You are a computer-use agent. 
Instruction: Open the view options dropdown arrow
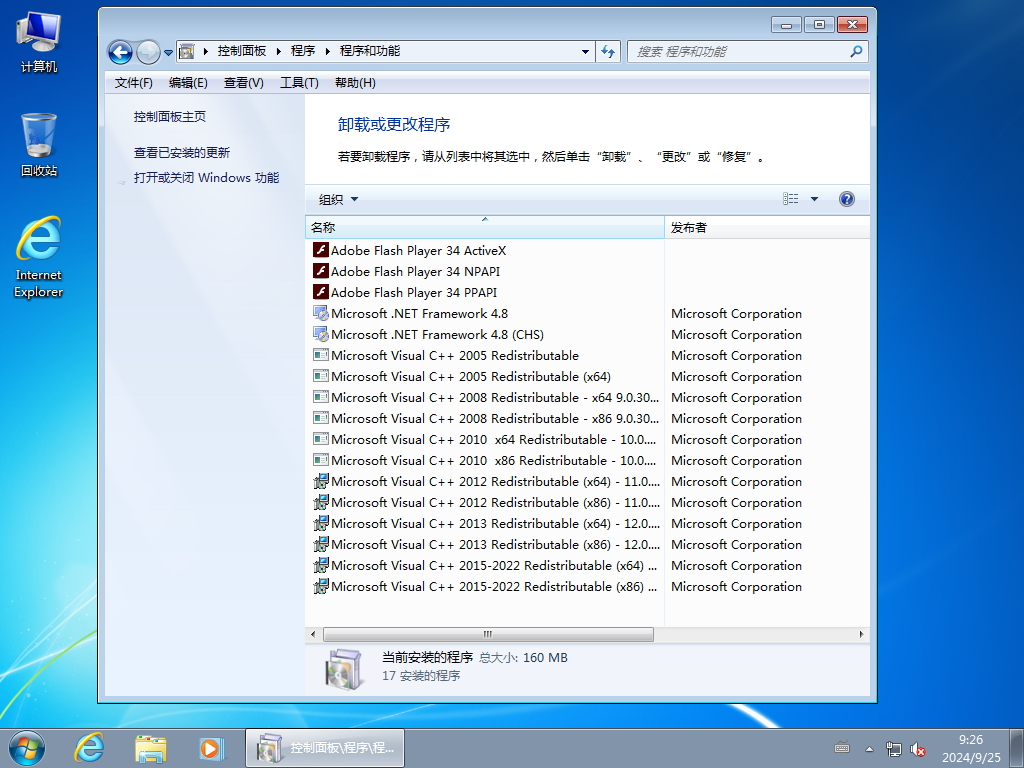pyautogui.click(x=814, y=199)
